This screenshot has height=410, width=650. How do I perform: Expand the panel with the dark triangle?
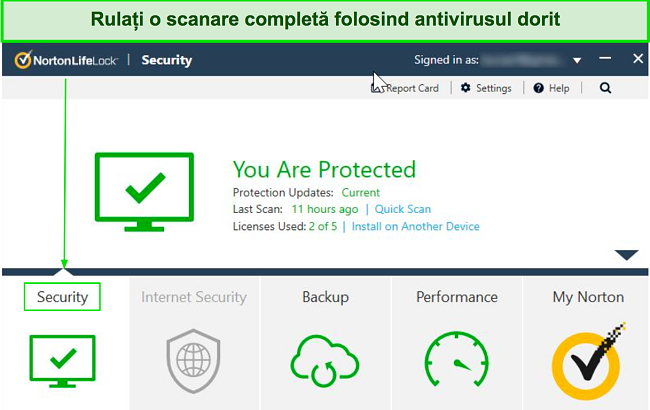626,255
